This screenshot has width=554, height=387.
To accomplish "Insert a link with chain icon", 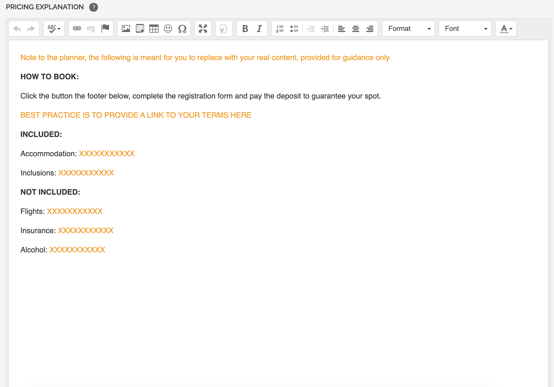I will coord(77,29).
